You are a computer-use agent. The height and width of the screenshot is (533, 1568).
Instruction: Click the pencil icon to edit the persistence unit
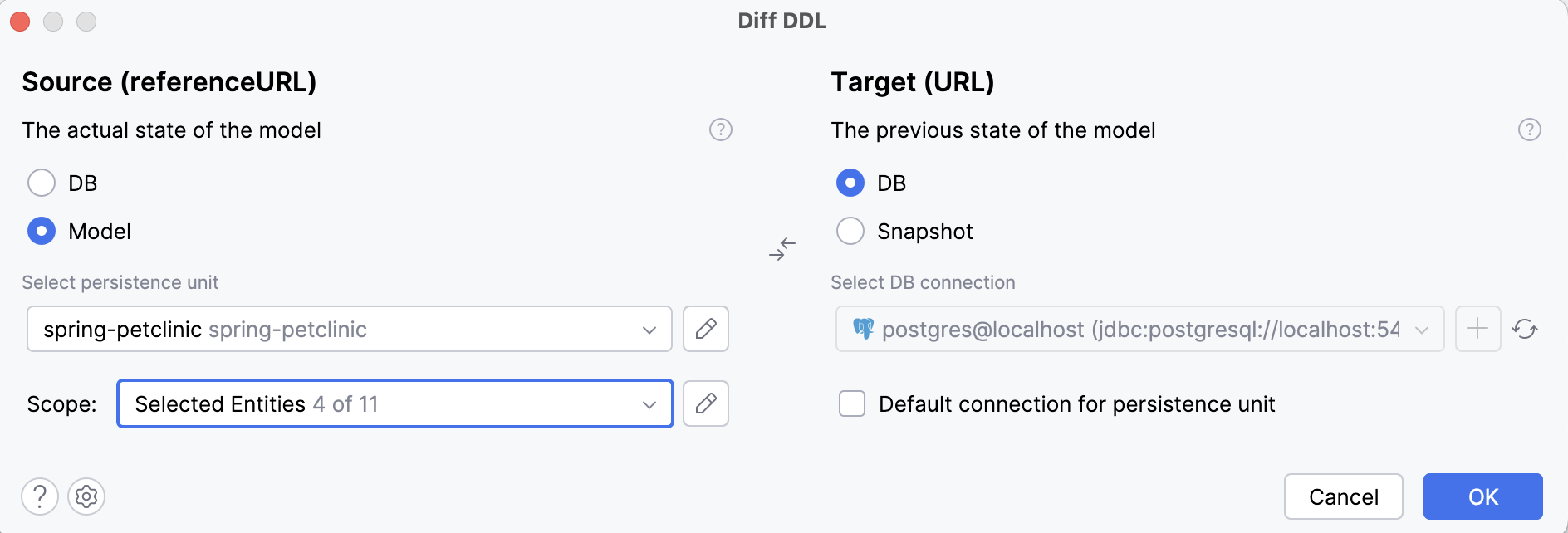click(x=705, y=330)
